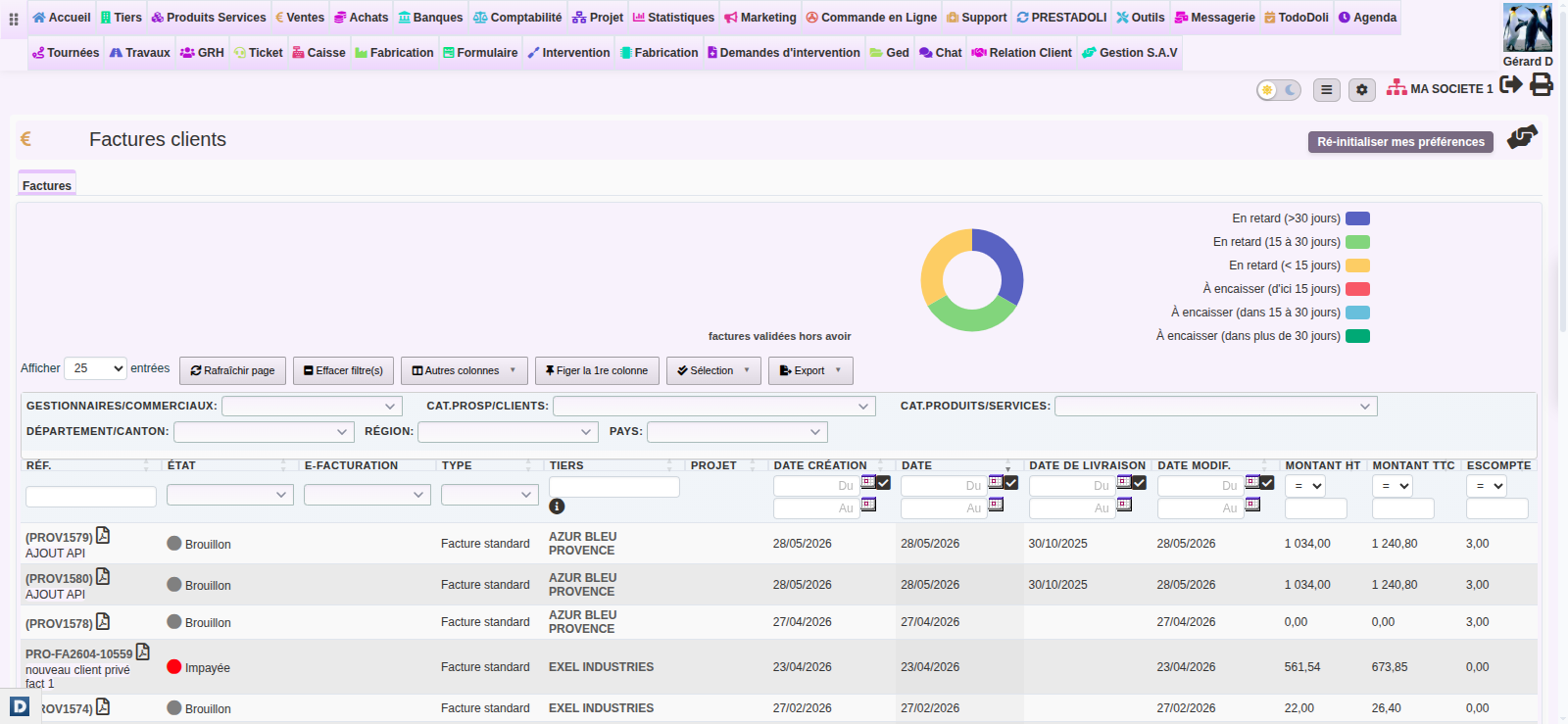Open the entries count dropdown showing 25
The image size is (1568, 724).
point(95,368)
